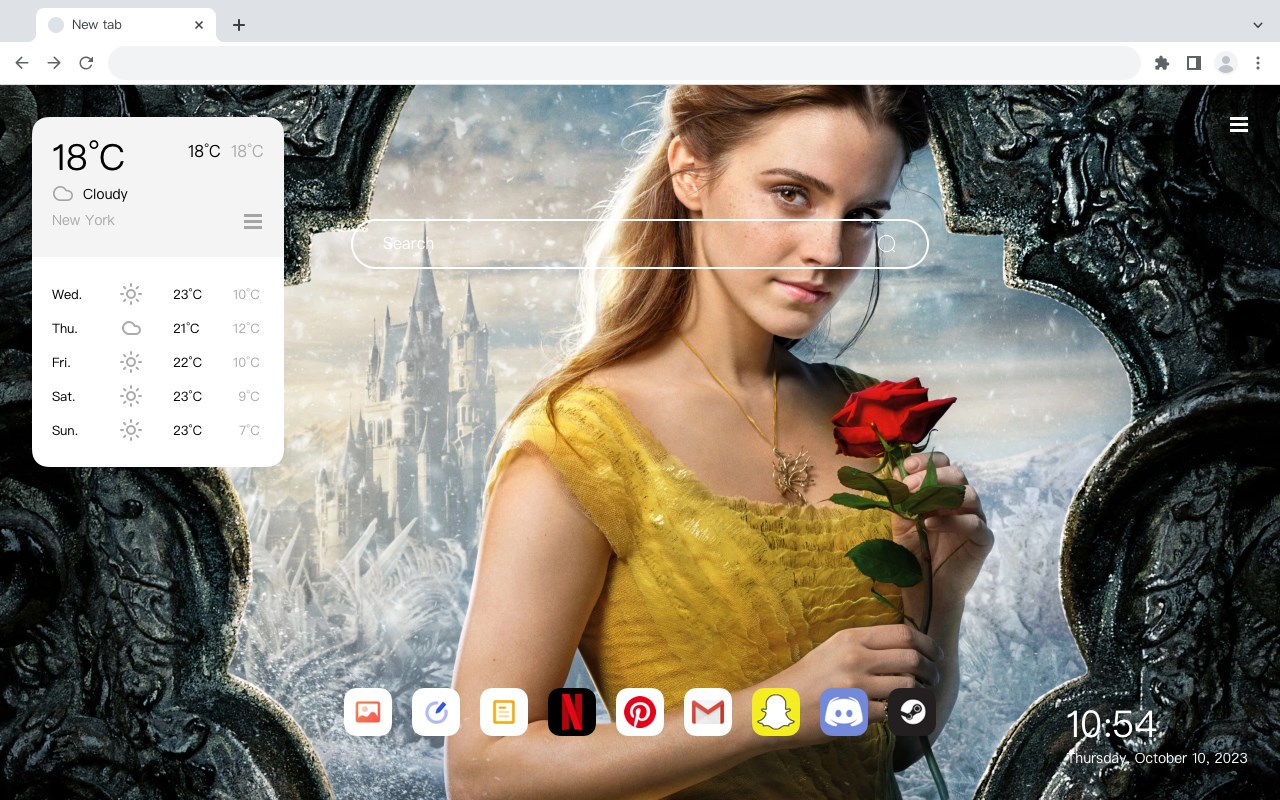This screenshot has width=1280, height=800.
Task: Open the Snapchat shortcut
Action: (x=776, y=712)
